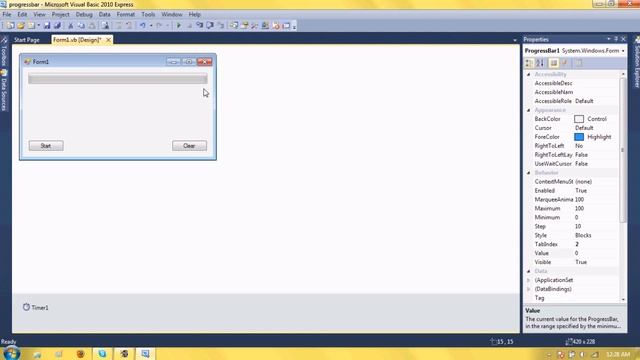Switch Properties to Categorized view
The height and width of the screenshot is (360, 640).
(x=529, y=63)
